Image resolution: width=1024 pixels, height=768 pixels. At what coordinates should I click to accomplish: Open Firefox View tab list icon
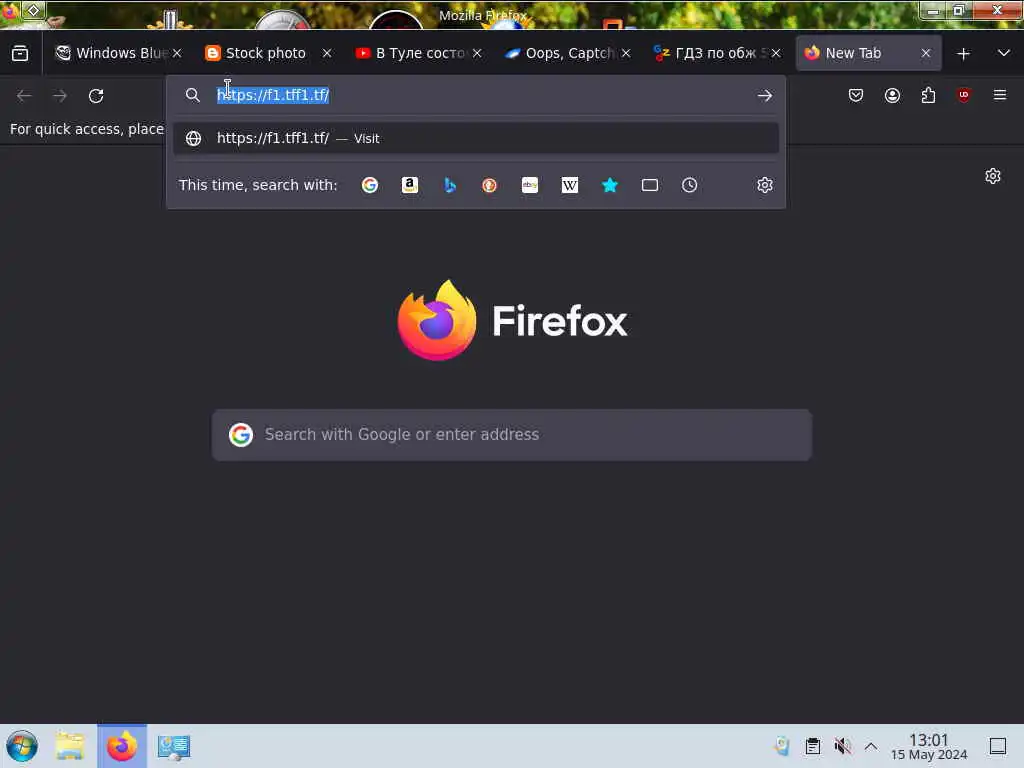coord(20,53)
